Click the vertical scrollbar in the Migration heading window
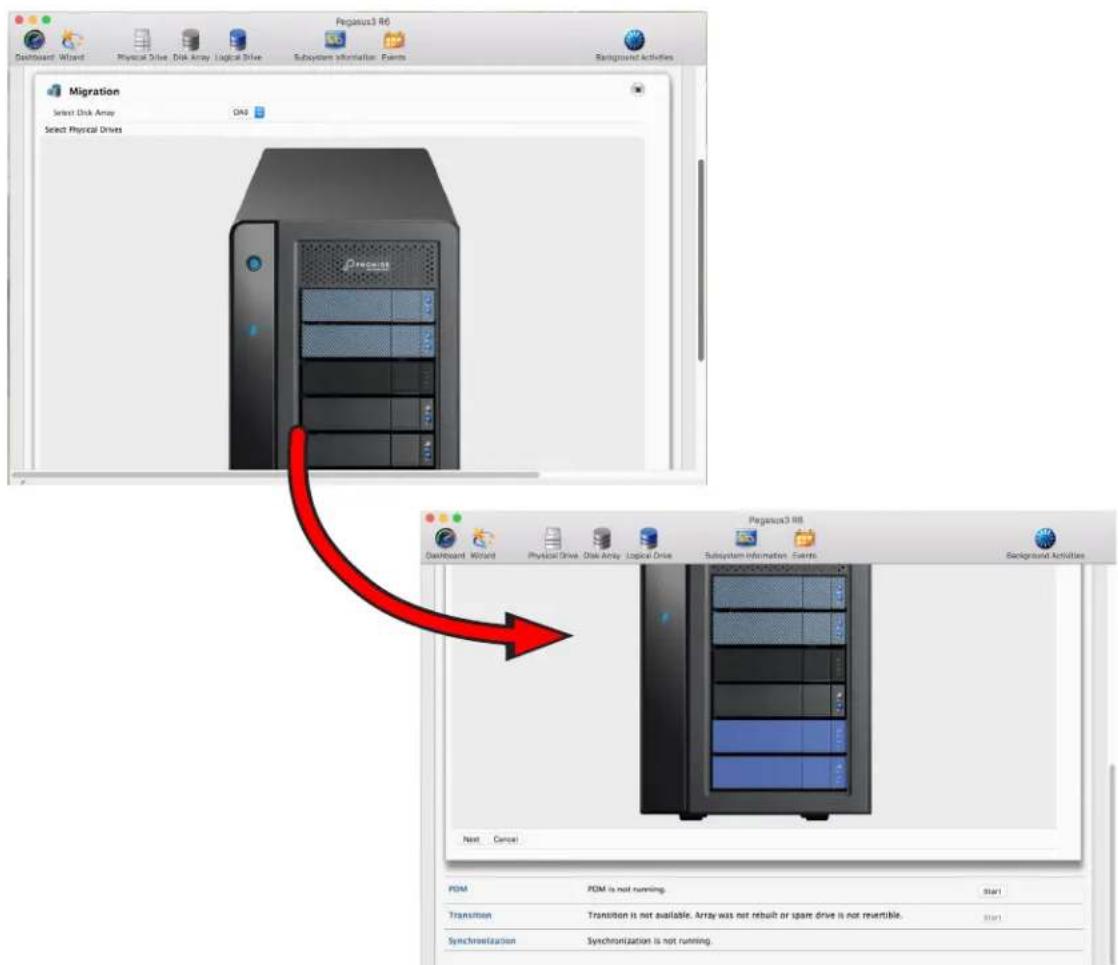 pos(701,260)
